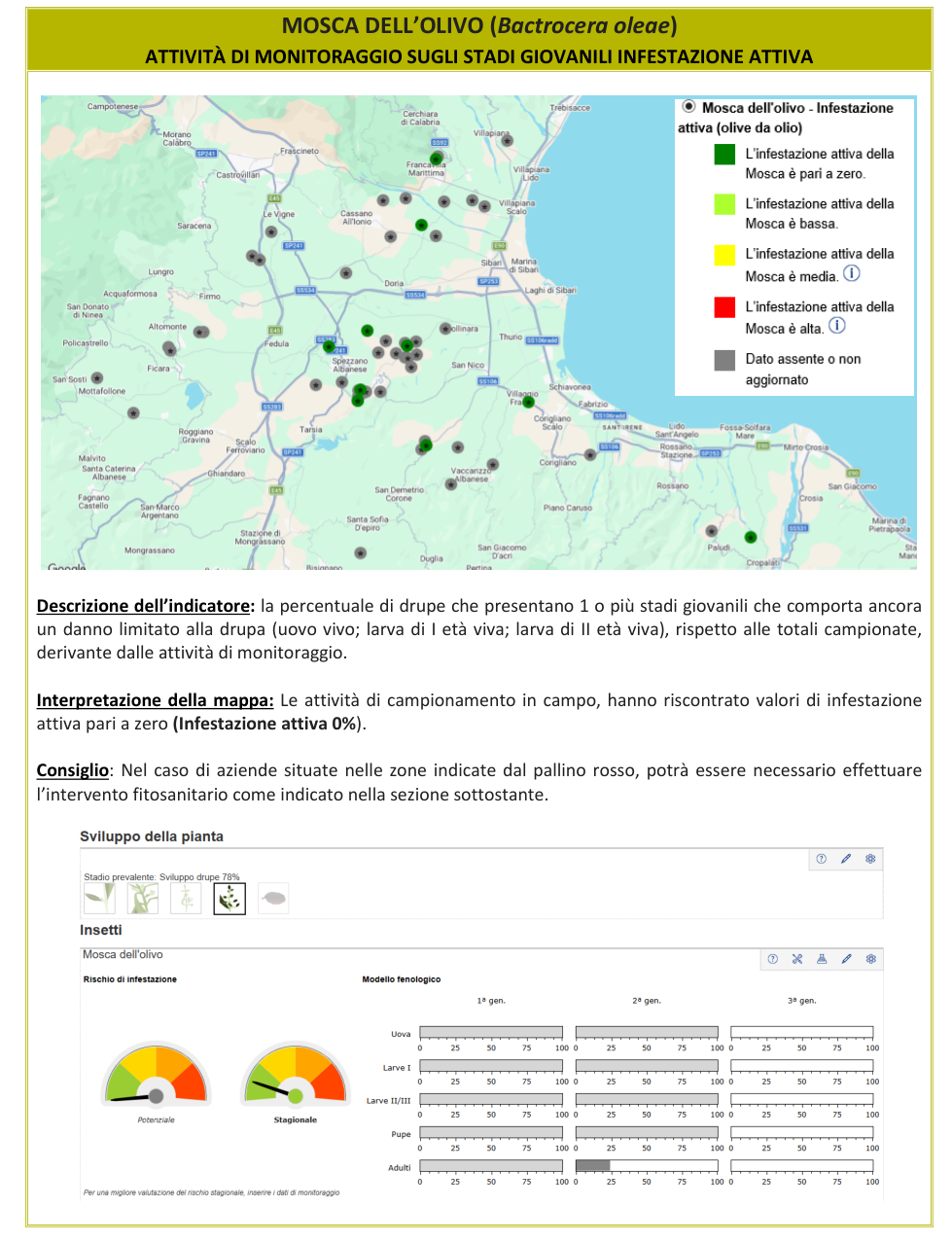Click gray marker next to San Sosti
This screenshot has height=1243, width=952.
(x=97, y=378)
